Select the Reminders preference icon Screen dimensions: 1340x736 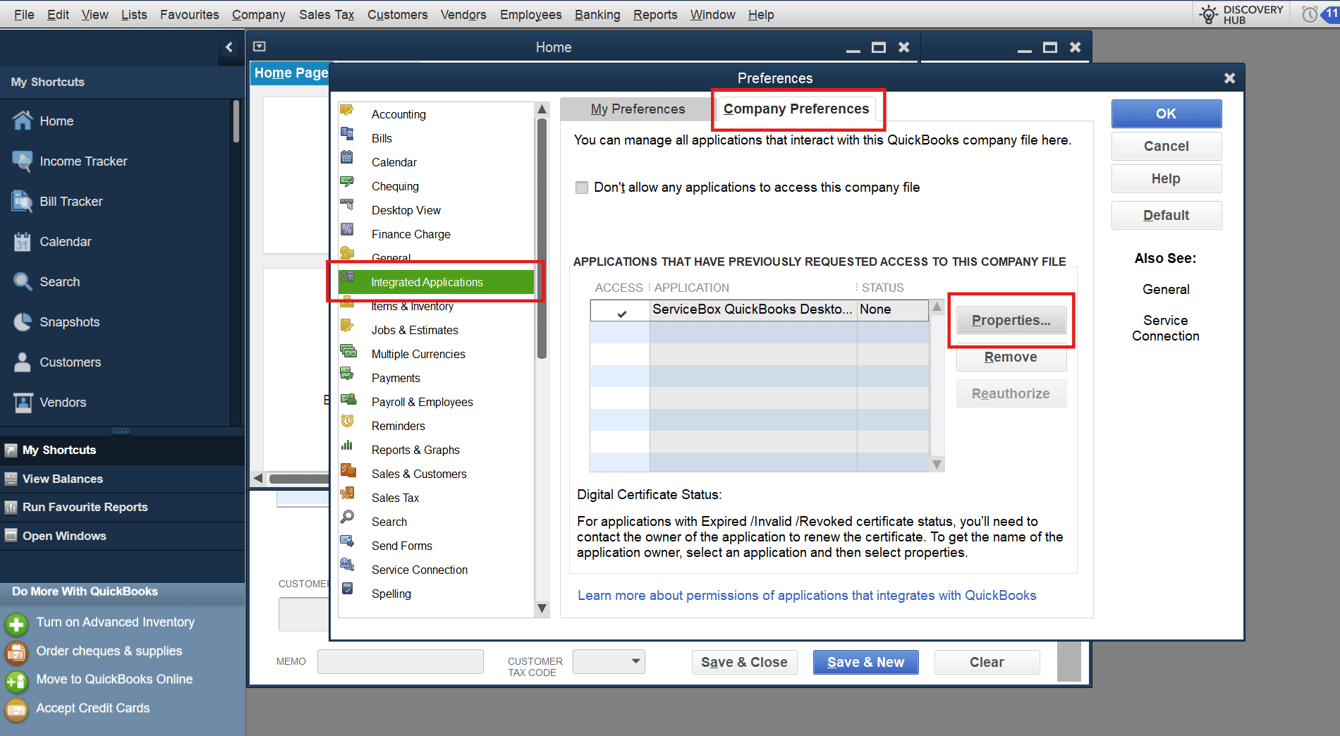tap(347, 422)
